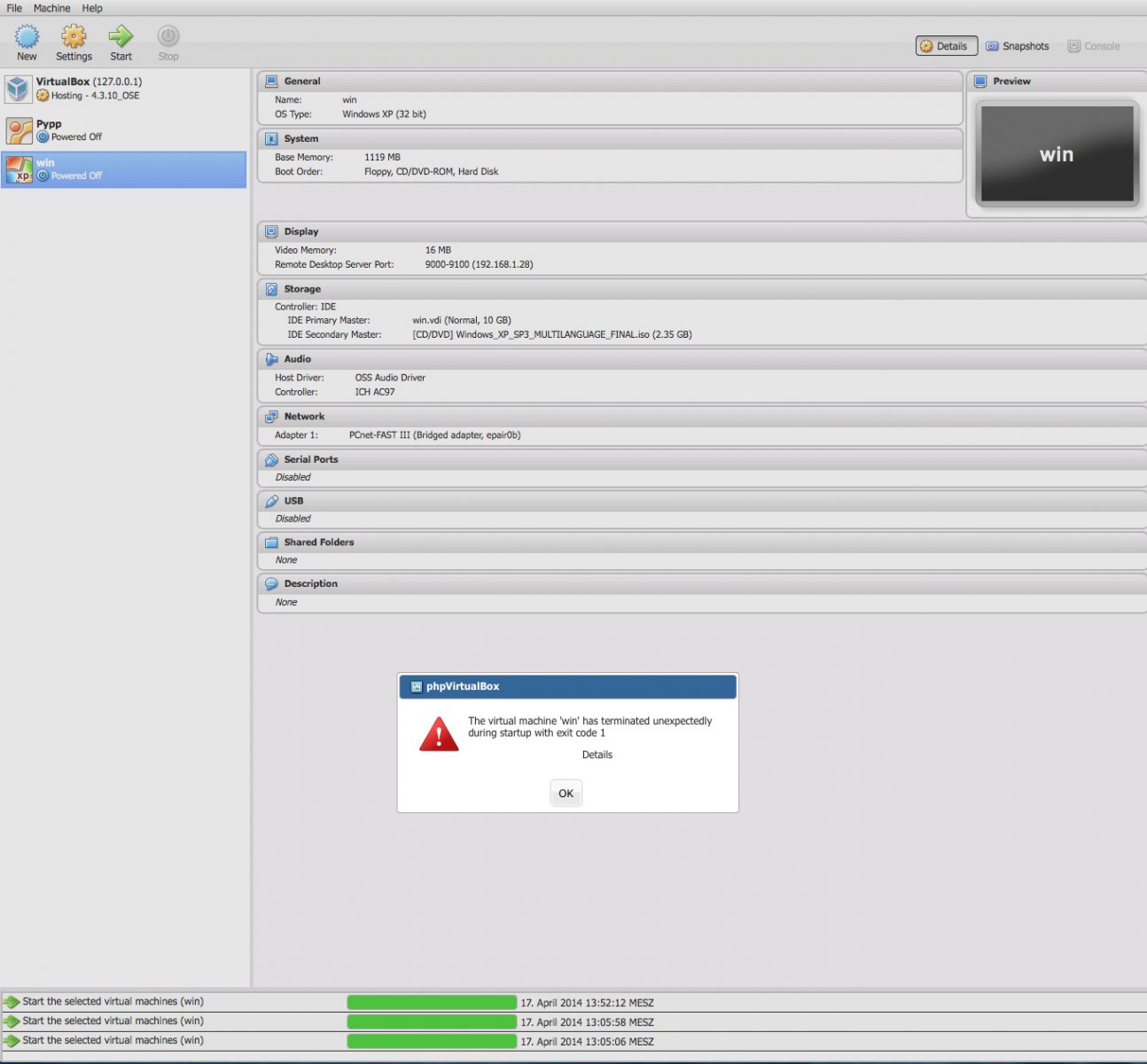Open Settings gear in toolbar
The height and width of the screenshot is (1064, 1147).
point(74,36)
